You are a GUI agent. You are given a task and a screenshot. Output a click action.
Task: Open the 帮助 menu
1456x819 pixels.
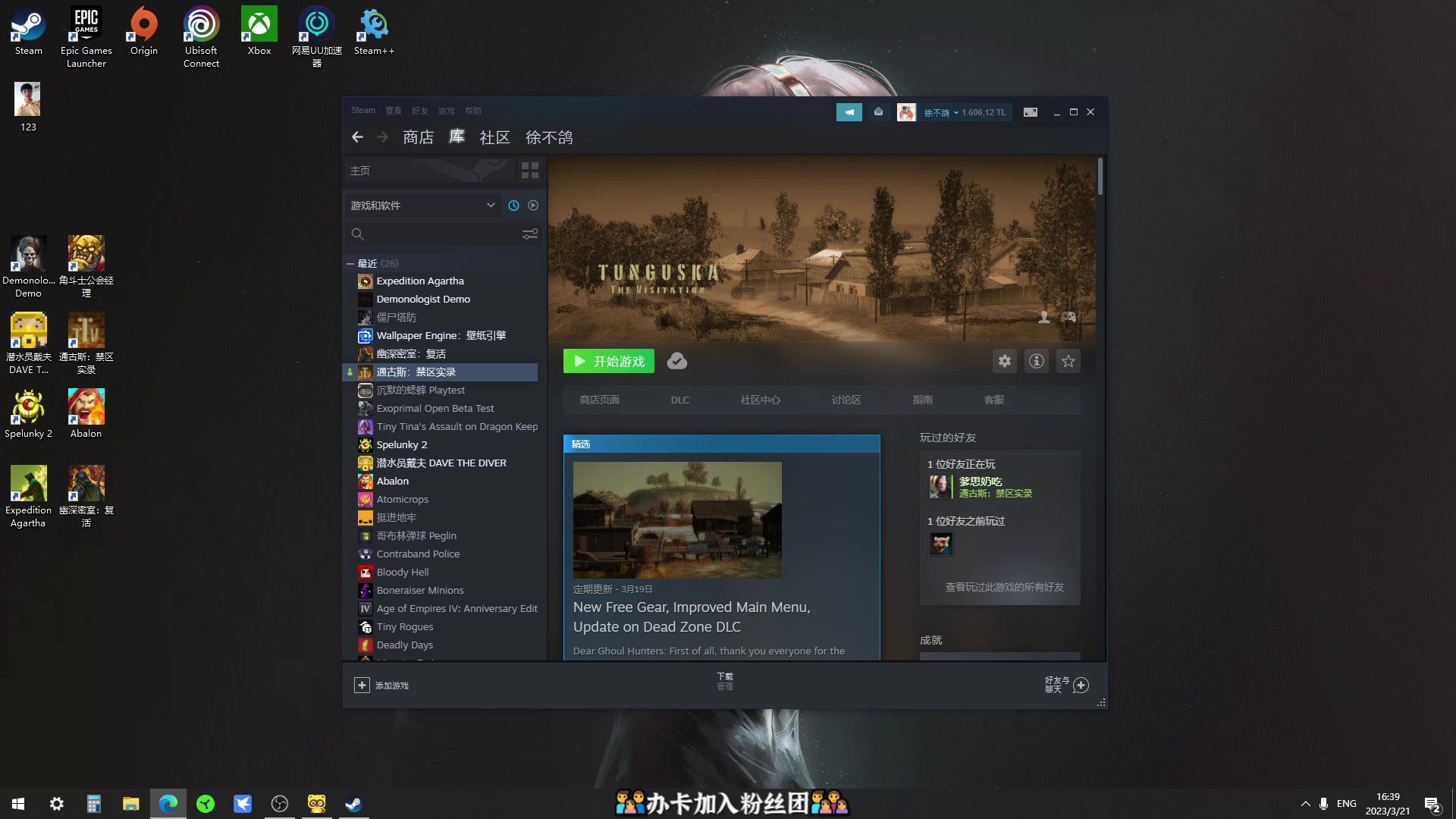point(473,111)
